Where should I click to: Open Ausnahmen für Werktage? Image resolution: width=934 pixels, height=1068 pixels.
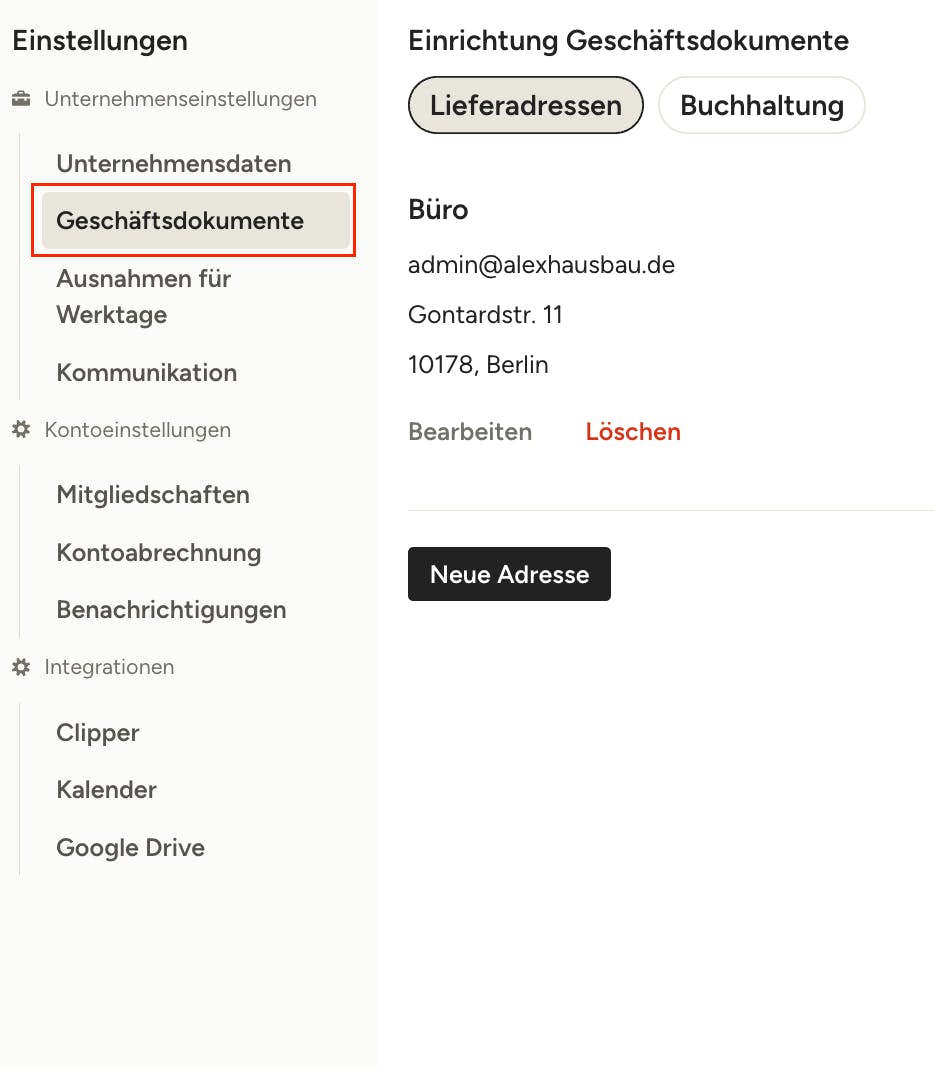click(x=144, y=296)
